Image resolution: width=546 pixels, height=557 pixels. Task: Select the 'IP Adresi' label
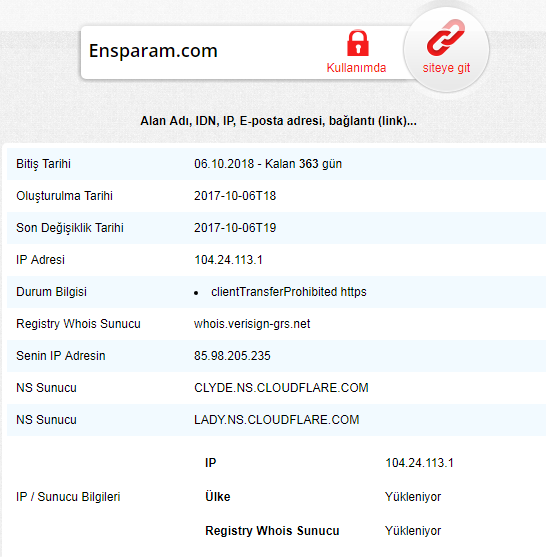click(x=40, y=260)
